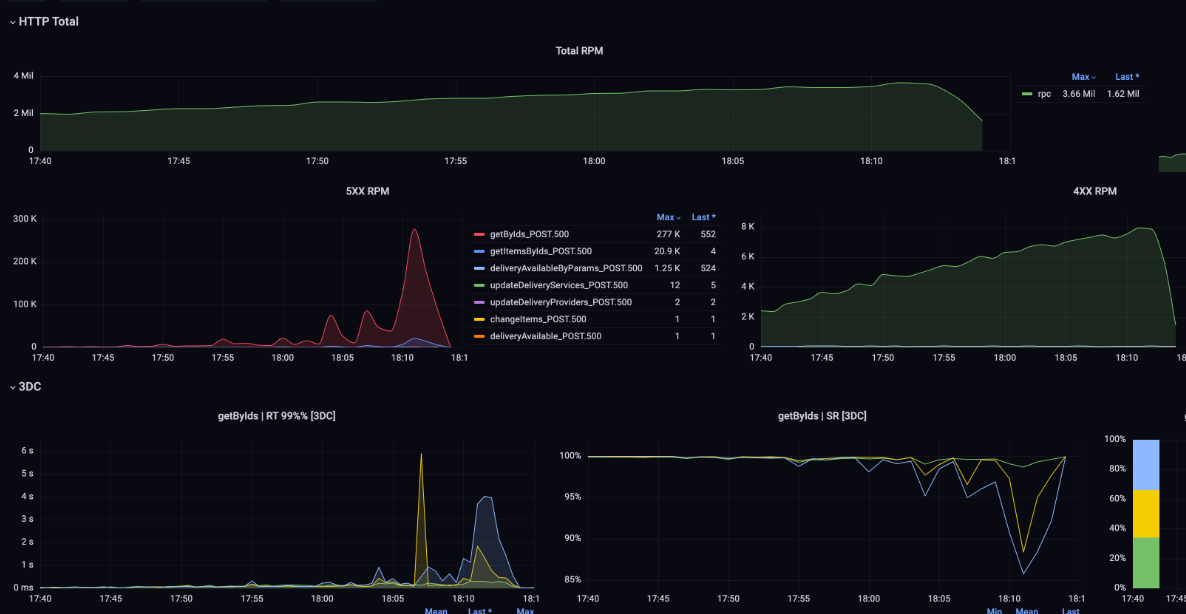The image size is (1186, 614).
Task: Click yellow changeItems_POST.500 color marker
Action: click(x=479, y=319)
